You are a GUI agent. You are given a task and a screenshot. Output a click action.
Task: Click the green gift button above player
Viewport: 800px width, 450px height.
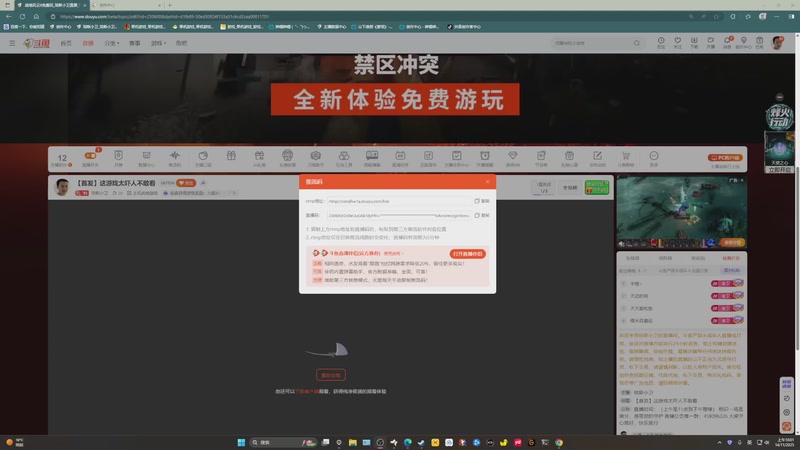[597, 187]
